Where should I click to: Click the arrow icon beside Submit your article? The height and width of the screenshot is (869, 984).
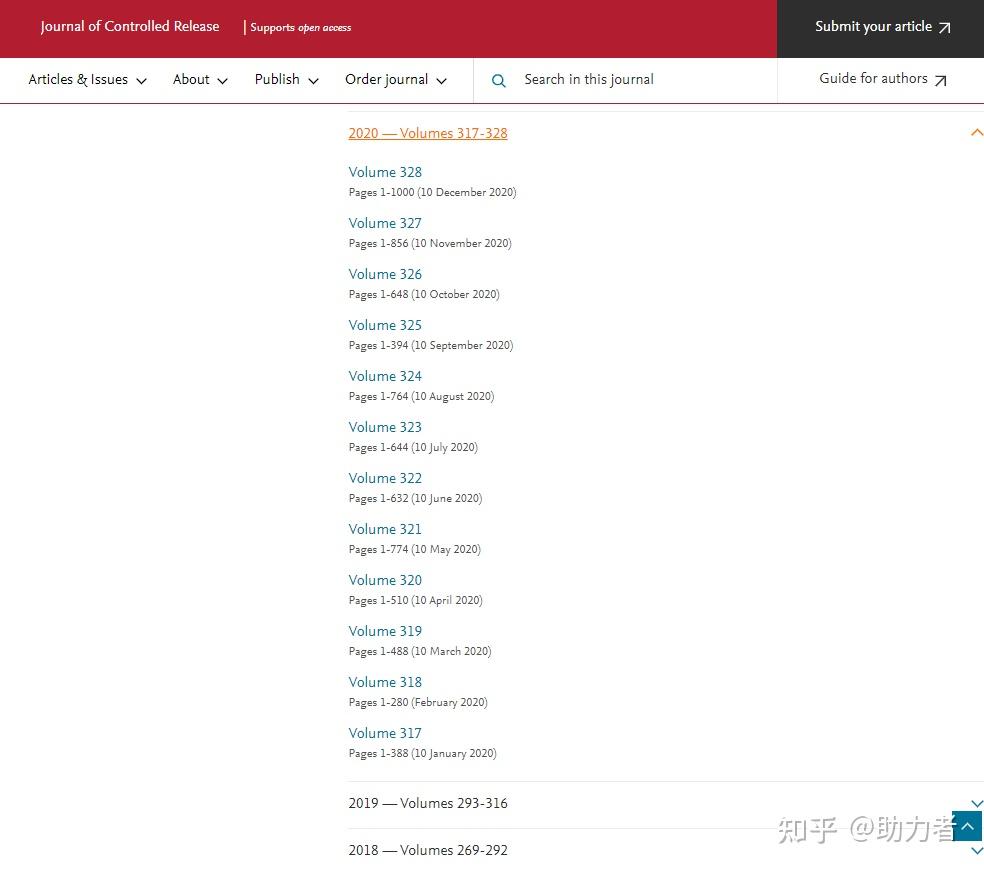click(x=944, y=28)
